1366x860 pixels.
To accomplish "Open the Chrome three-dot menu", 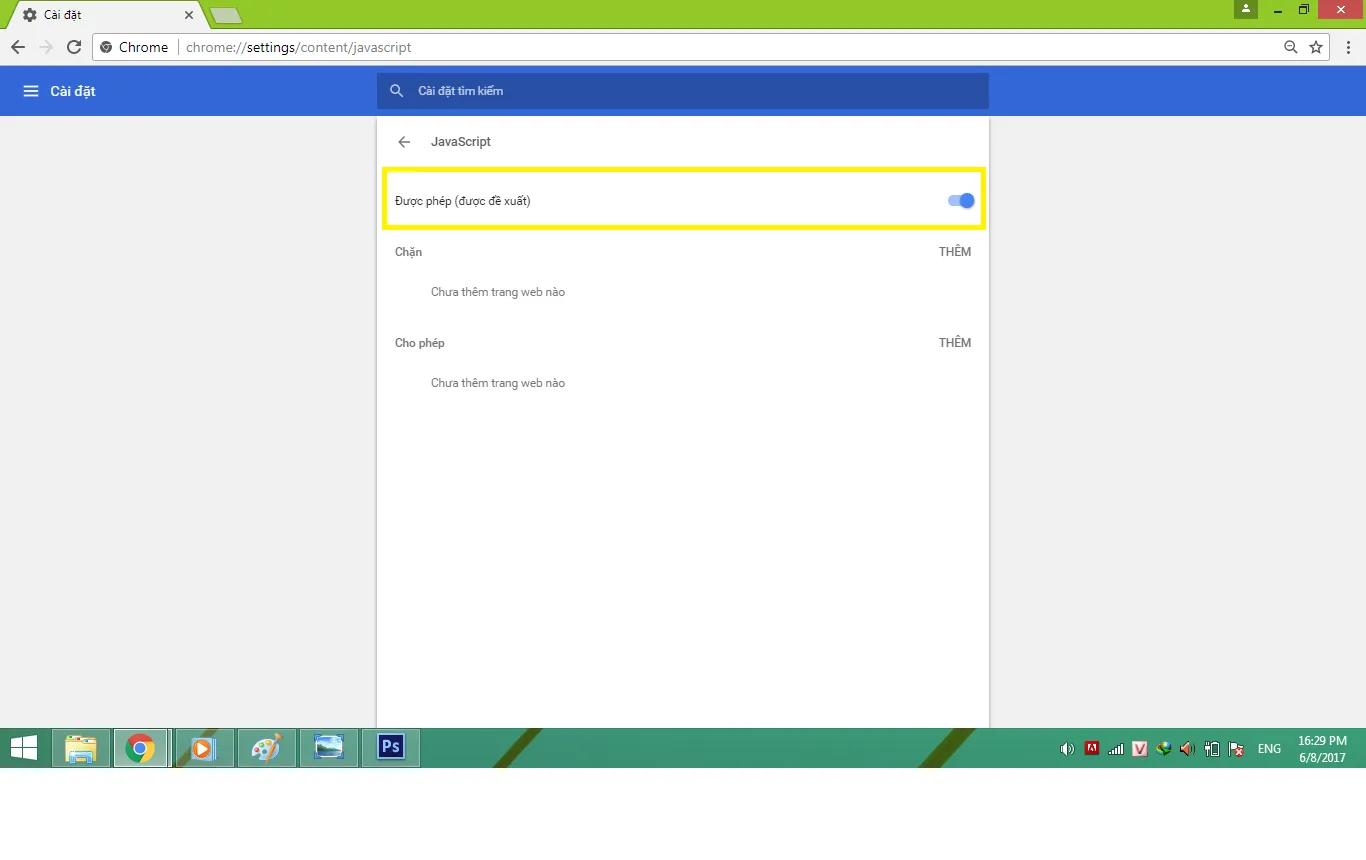I will coord(1348,47).
